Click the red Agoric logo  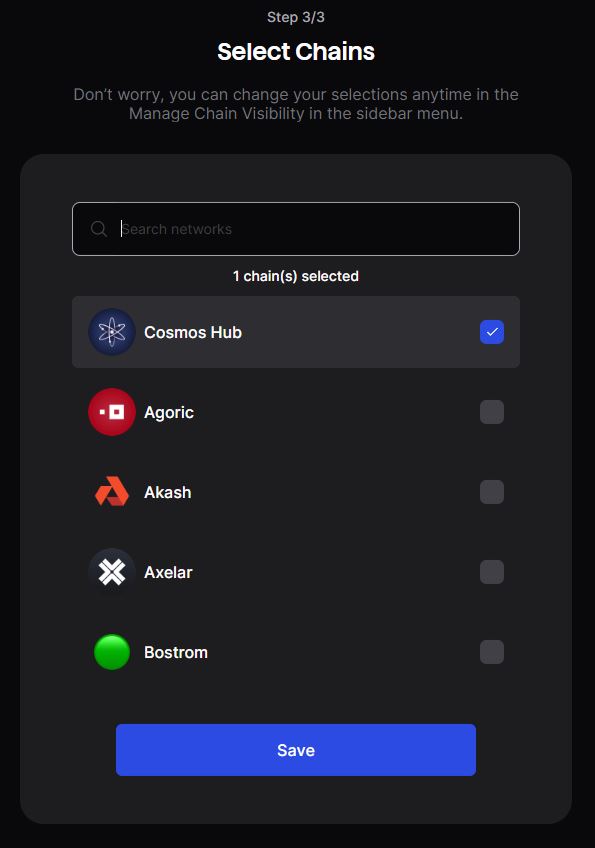(x=112, y=412)
